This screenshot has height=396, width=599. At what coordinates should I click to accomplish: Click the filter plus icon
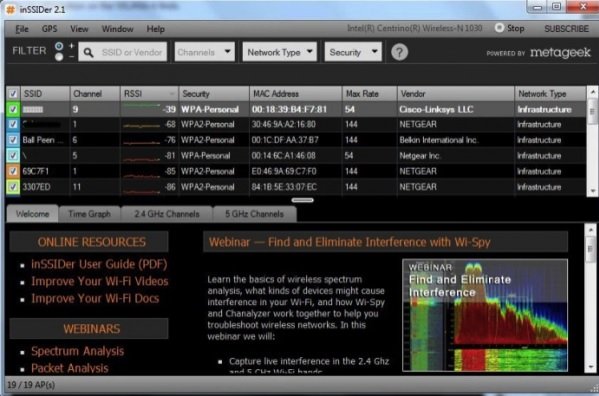coord(71,45)
